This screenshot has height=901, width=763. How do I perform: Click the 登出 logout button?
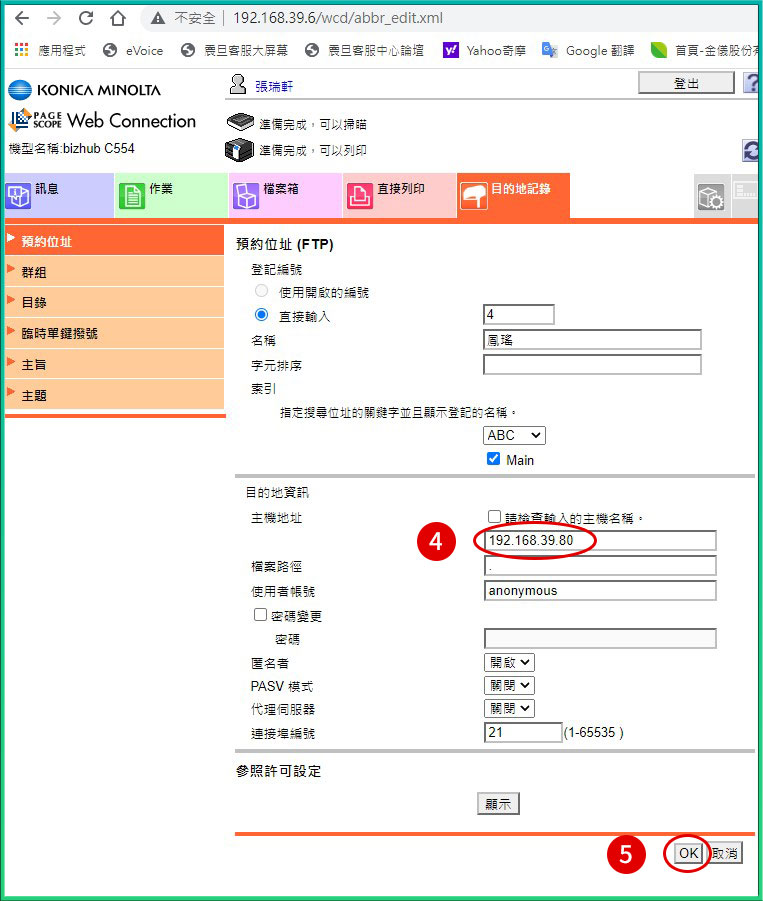point(686,83)
